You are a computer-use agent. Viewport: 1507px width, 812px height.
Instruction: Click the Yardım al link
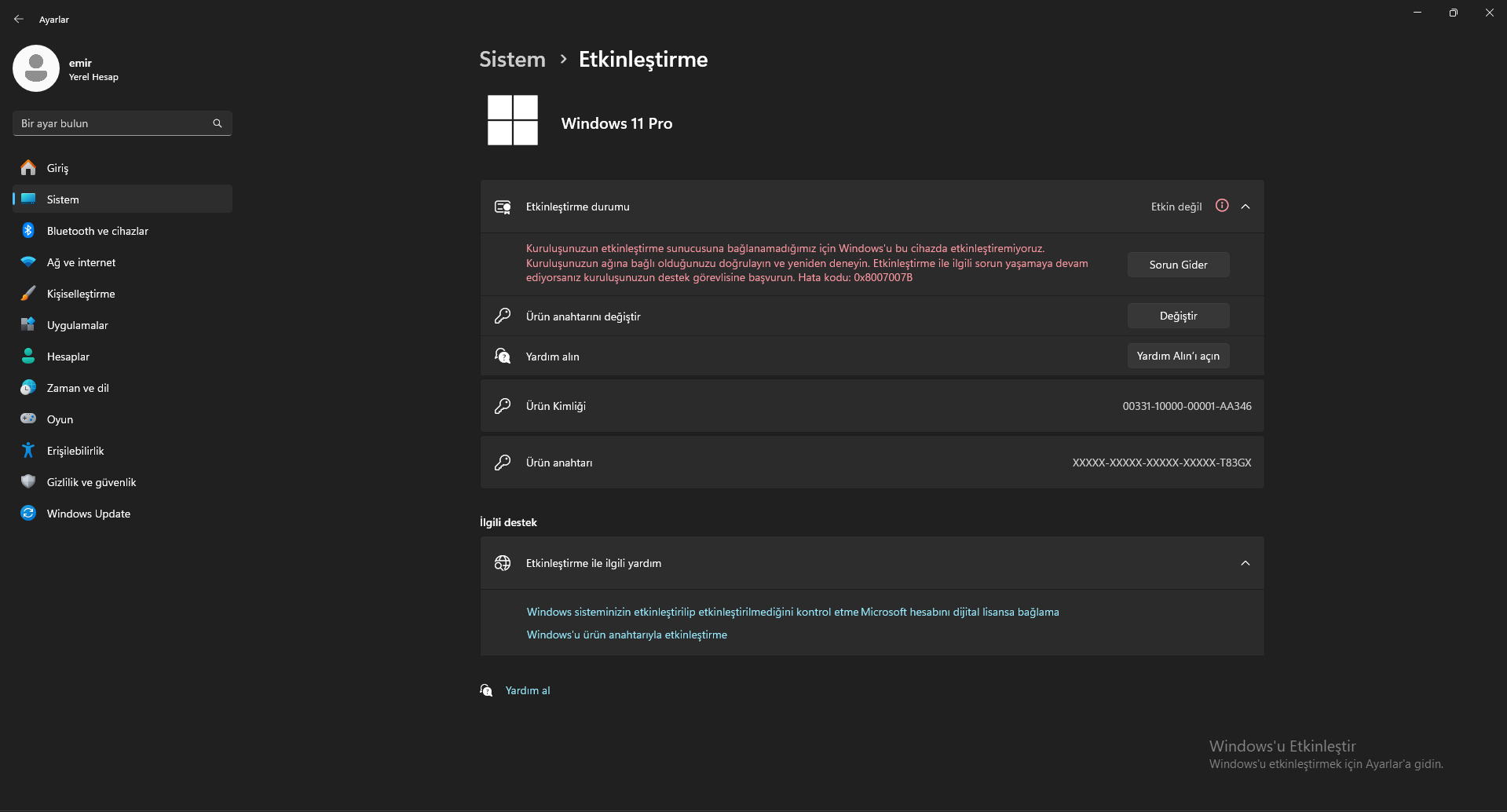[528, 690]
